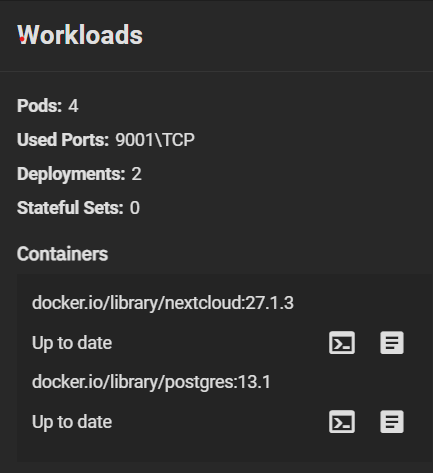Screen dimensions: 433x473
Task: View logs for the postgres container
Action: (x=392, y=422)
